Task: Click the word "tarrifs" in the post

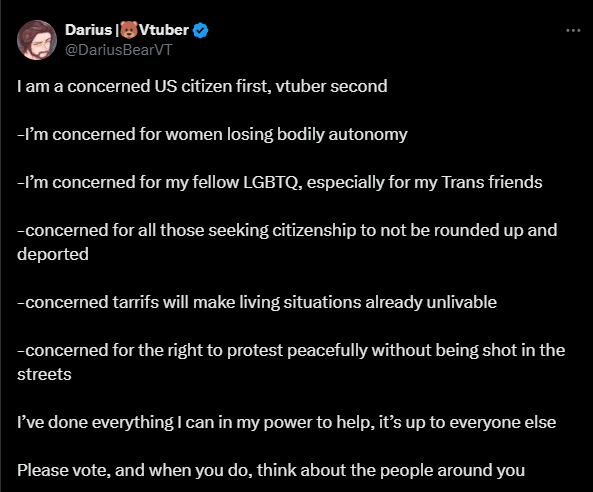Action: [x=135, y=303]
